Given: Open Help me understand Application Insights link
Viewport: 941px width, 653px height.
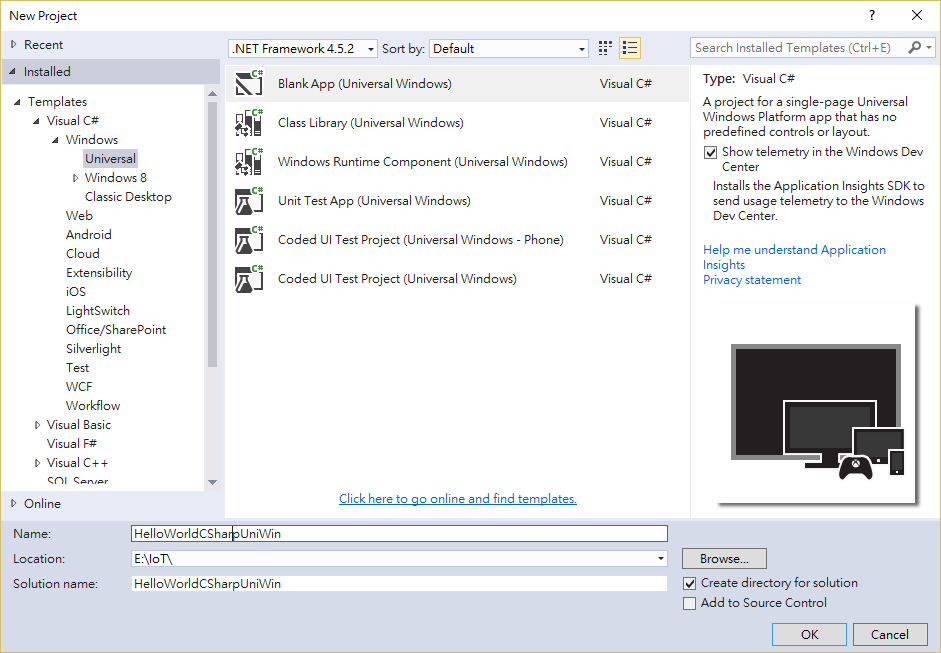Looking at the screenshot, I should [794, 257].
